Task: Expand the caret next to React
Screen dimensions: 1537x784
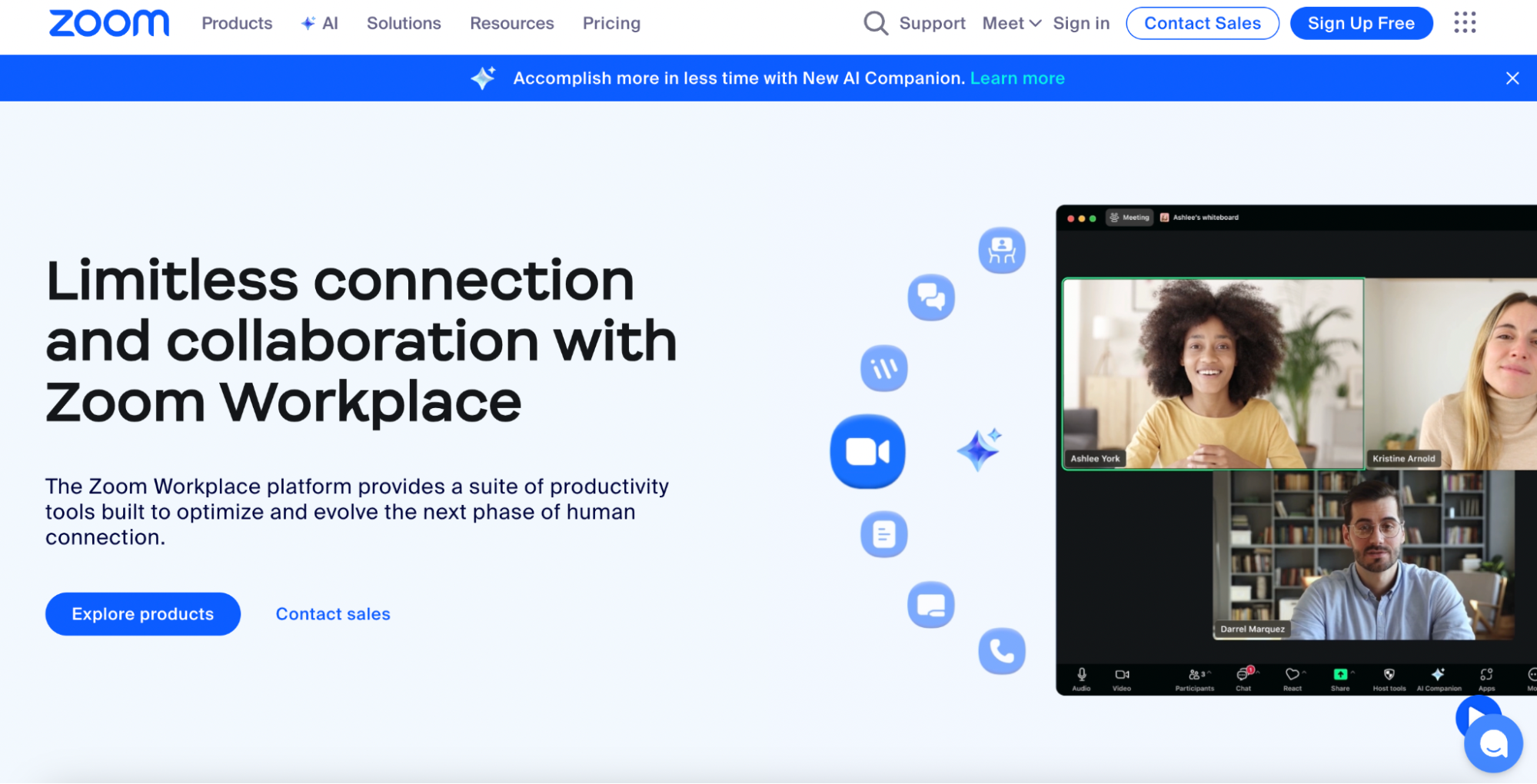Action: [1304, 673]
